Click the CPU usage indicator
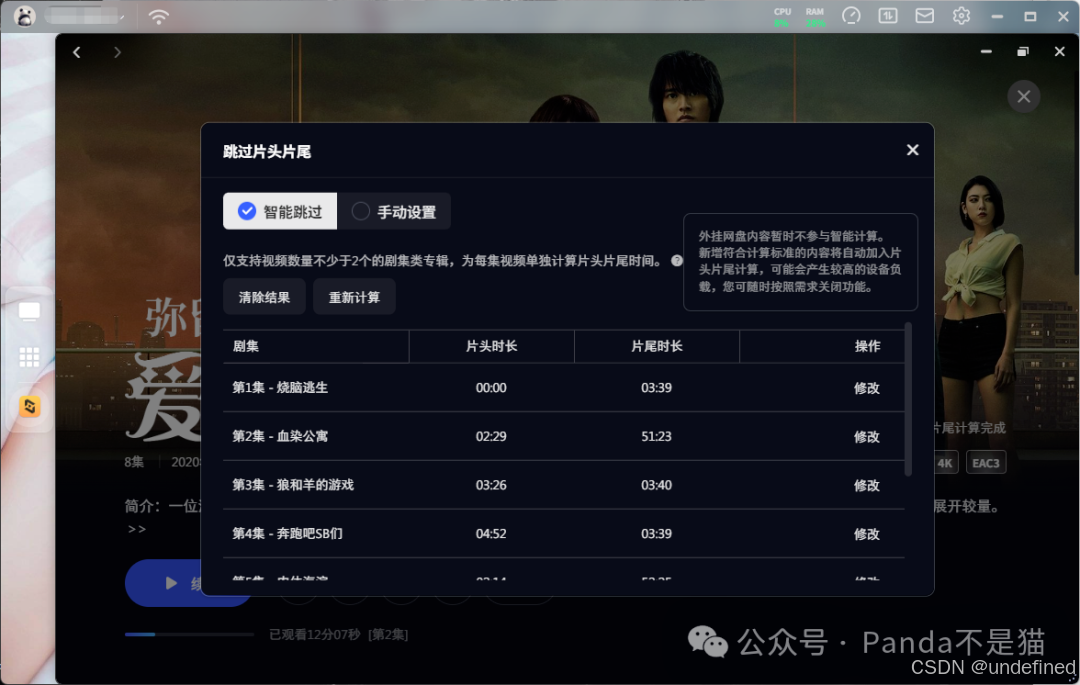1080x685 pixels. [x=782, y=17]
